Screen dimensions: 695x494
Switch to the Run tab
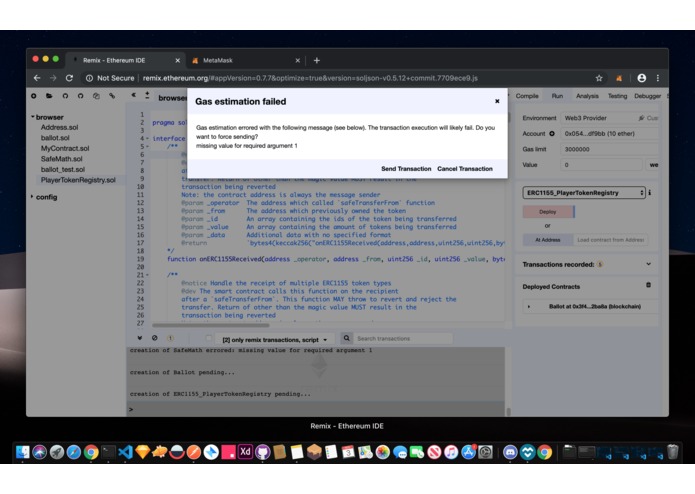557,96
